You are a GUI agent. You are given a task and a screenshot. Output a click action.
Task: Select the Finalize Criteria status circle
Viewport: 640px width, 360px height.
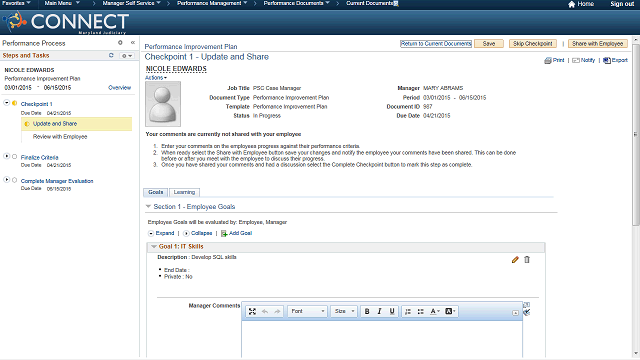(x=15, y=157)
